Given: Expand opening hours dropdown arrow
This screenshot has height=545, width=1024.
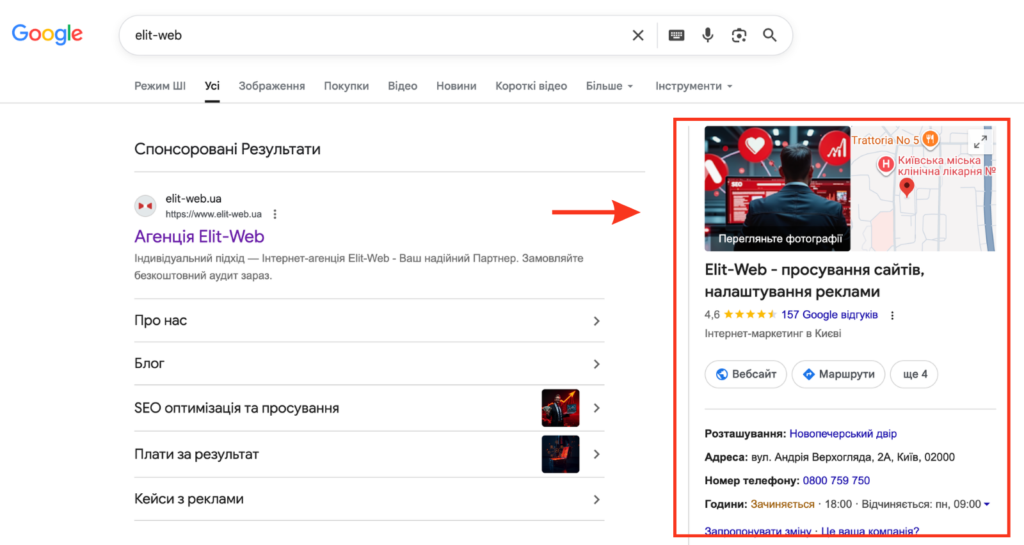Looking at the screenshot, I should click(987, 504).
